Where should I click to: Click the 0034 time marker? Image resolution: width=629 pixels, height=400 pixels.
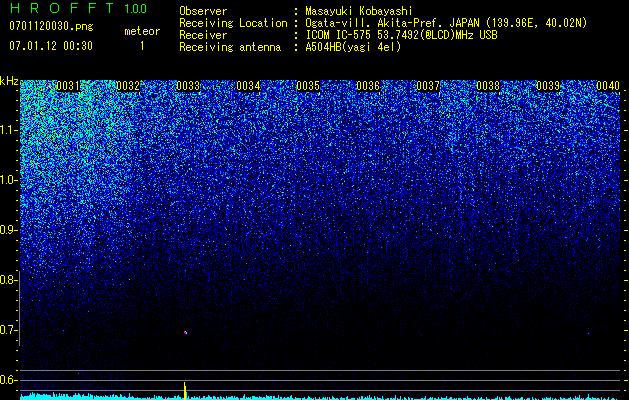click(x=248, y=86)
